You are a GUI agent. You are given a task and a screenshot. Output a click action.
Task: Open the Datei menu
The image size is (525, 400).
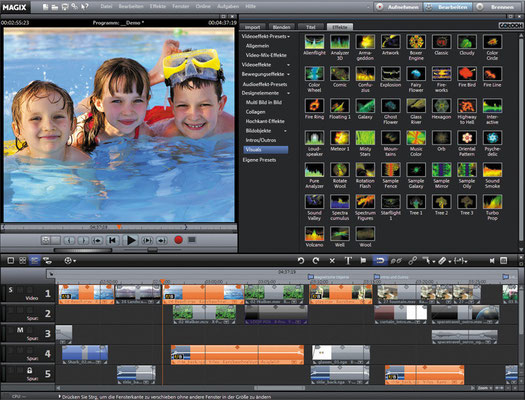click(x=106, y=6)
